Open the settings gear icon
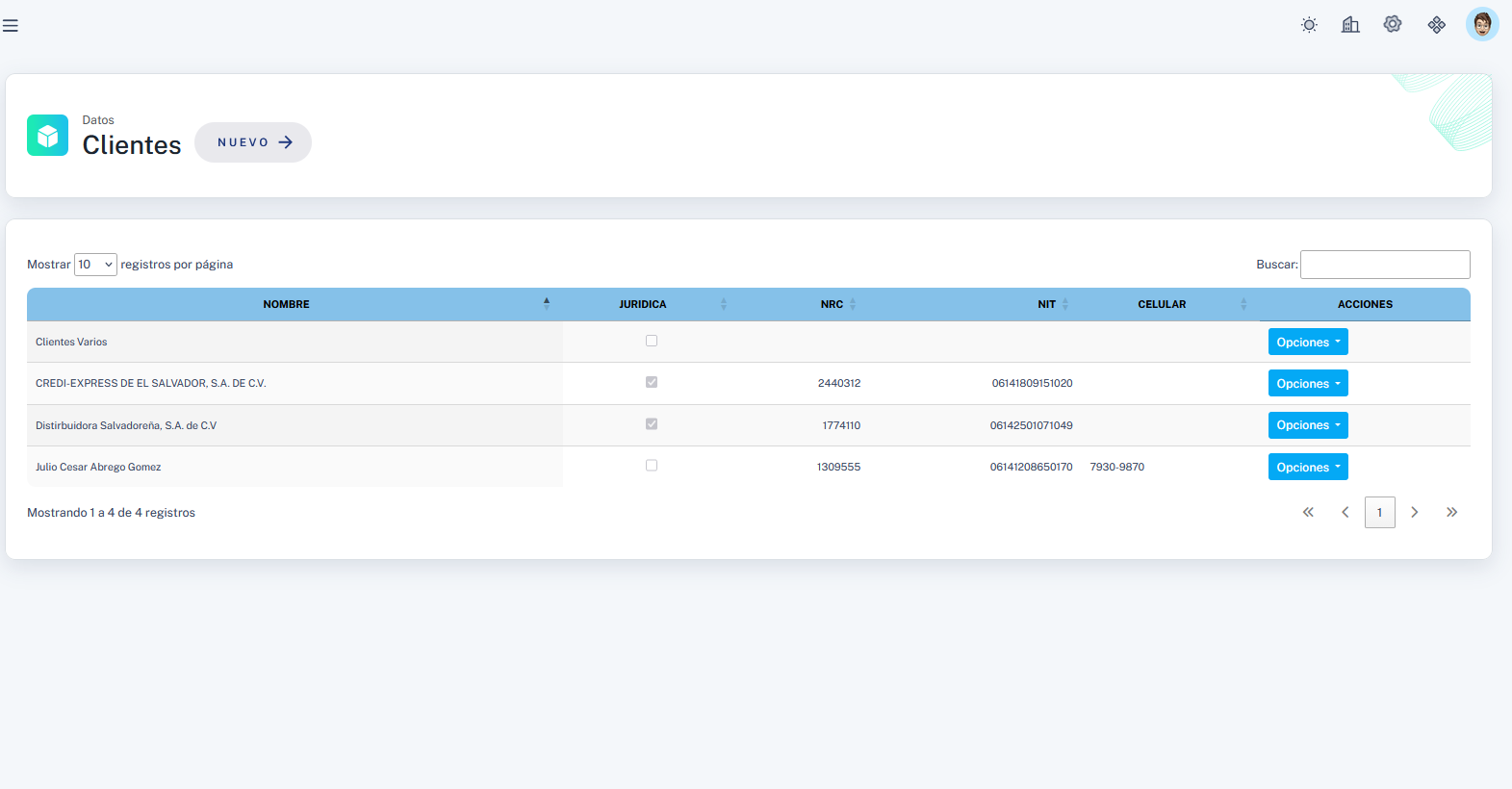 tap(1393, 25)
